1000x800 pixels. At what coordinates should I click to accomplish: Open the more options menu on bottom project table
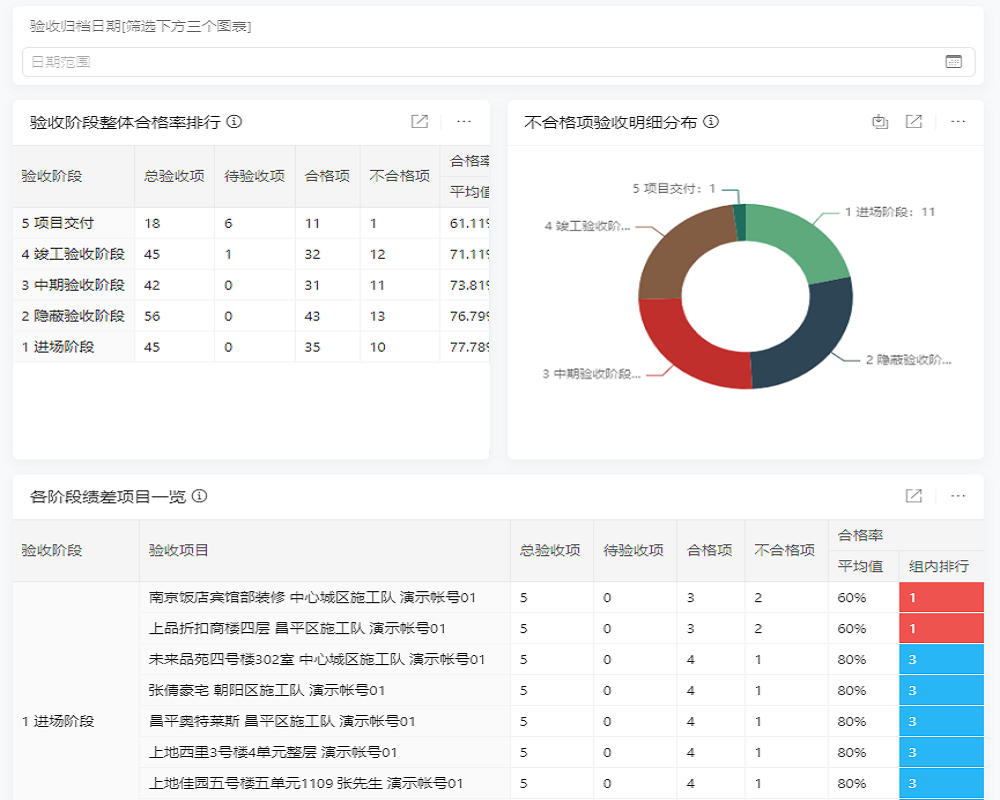click(957, 495)
